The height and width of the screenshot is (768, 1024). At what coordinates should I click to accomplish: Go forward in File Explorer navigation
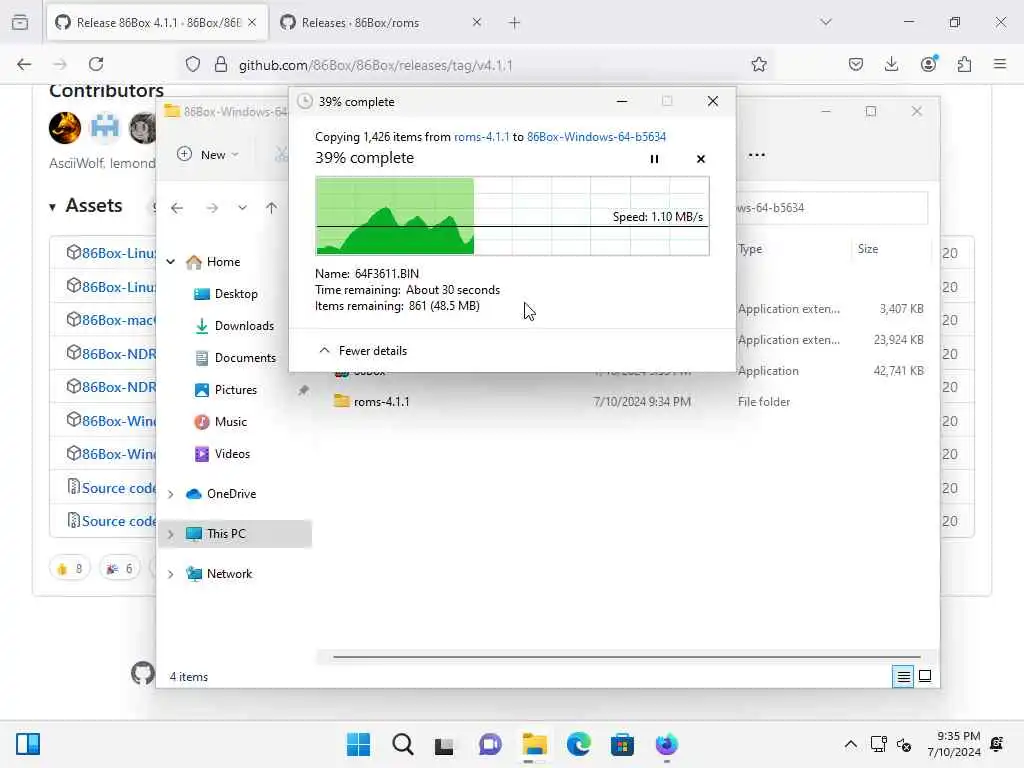click(x=212, y=208)
